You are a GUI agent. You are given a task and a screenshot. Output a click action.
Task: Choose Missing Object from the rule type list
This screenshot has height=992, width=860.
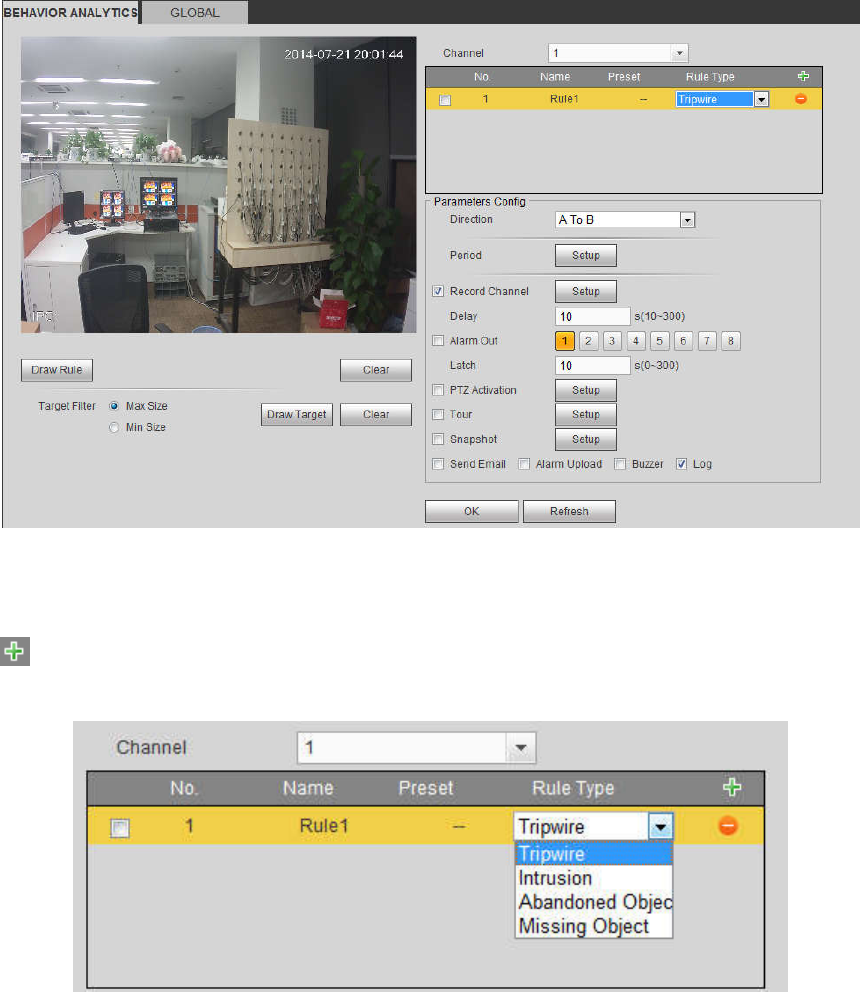(594, 926)
